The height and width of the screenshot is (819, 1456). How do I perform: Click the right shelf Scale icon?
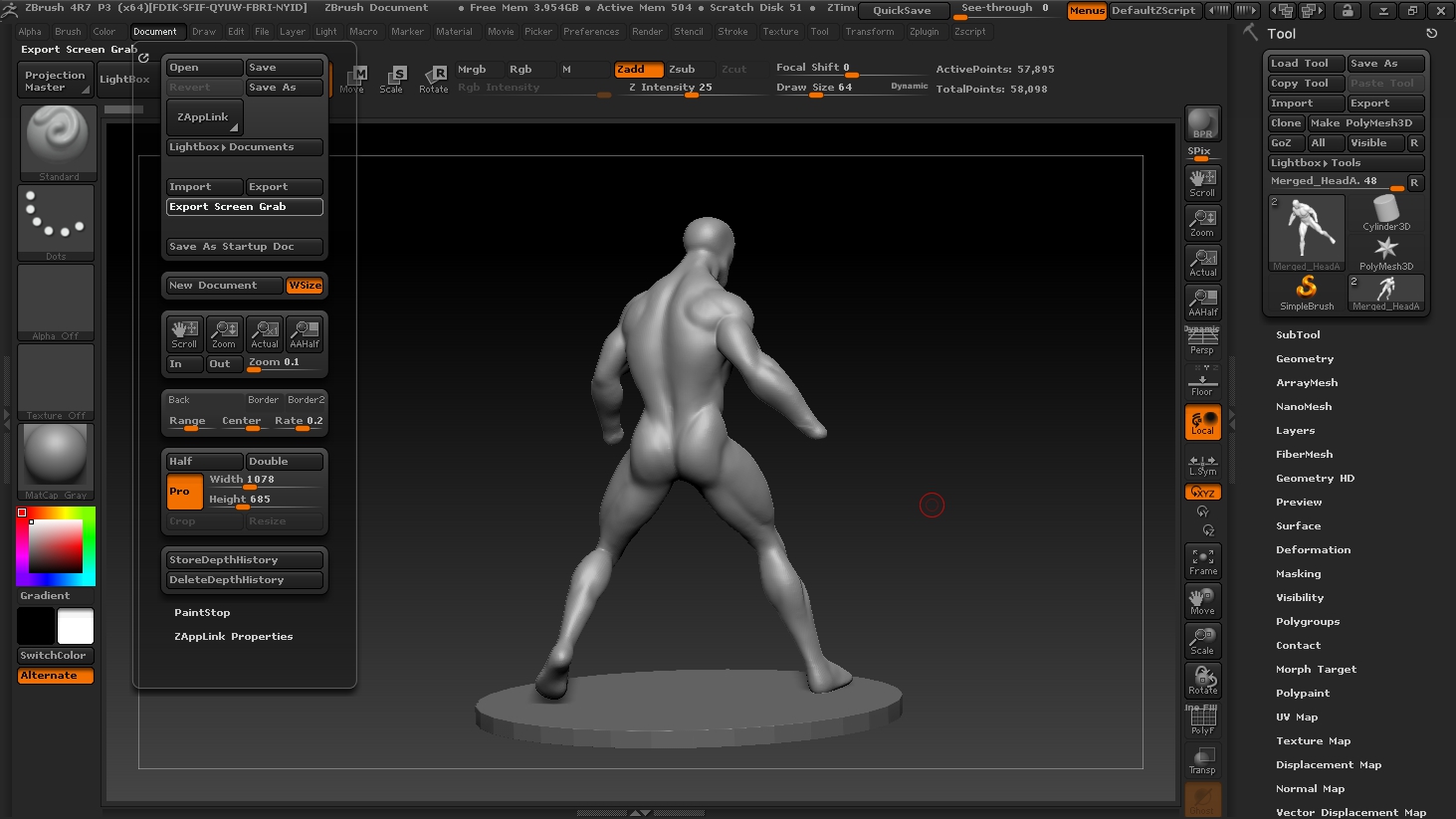tap(1202, 641)
